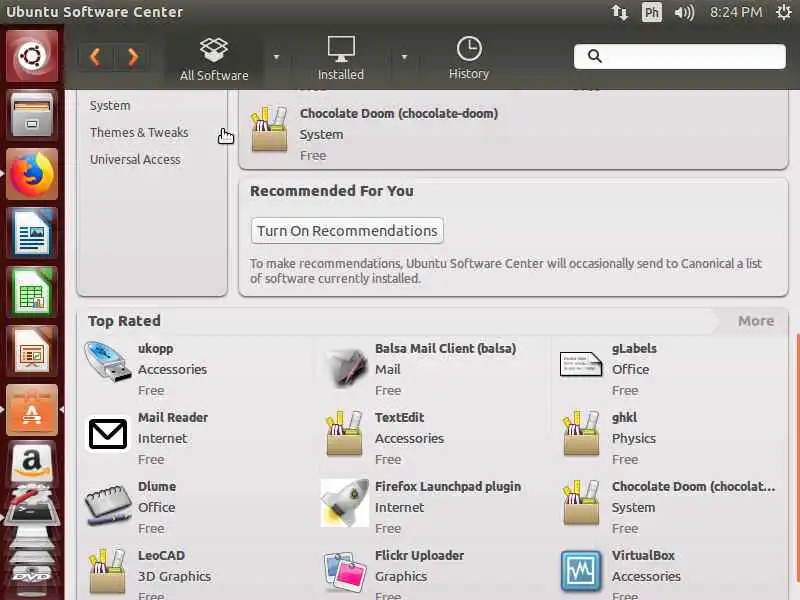800x600 pixels.
Task: Launch LibreOffice Impress from launcher
Action: click(x=32, y=351)
